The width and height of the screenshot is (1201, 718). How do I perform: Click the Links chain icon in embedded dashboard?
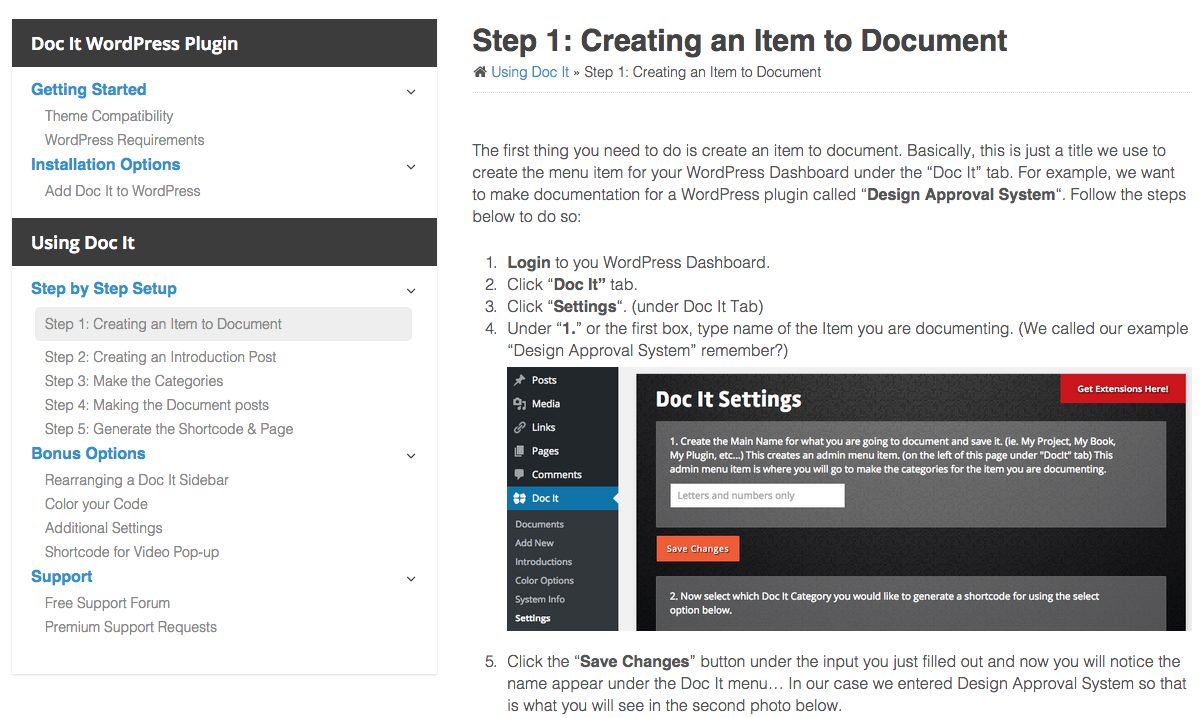click(x=519, y=427)
